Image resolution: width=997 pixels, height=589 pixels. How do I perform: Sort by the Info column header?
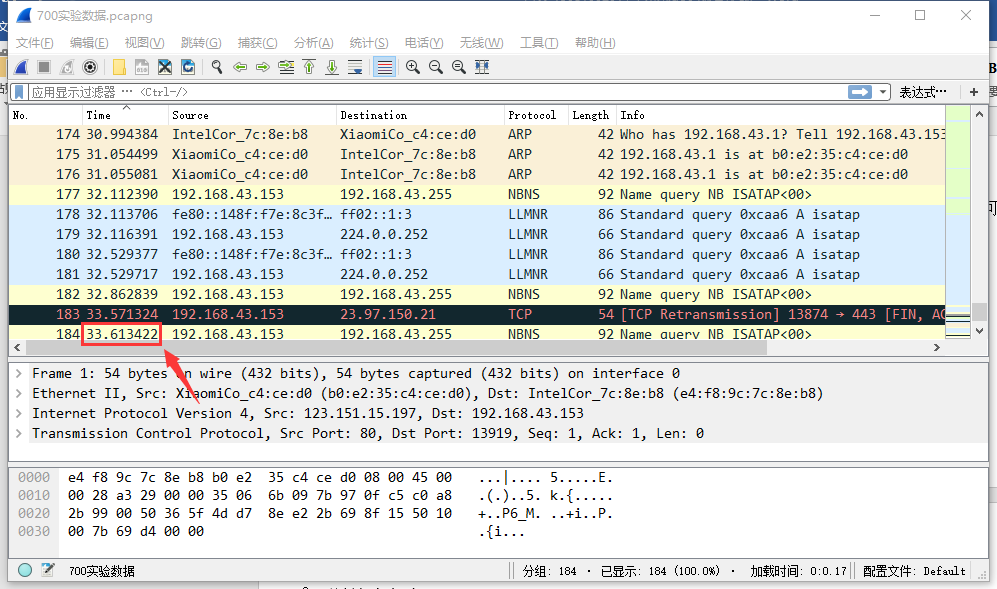click(x=781, y=115)
